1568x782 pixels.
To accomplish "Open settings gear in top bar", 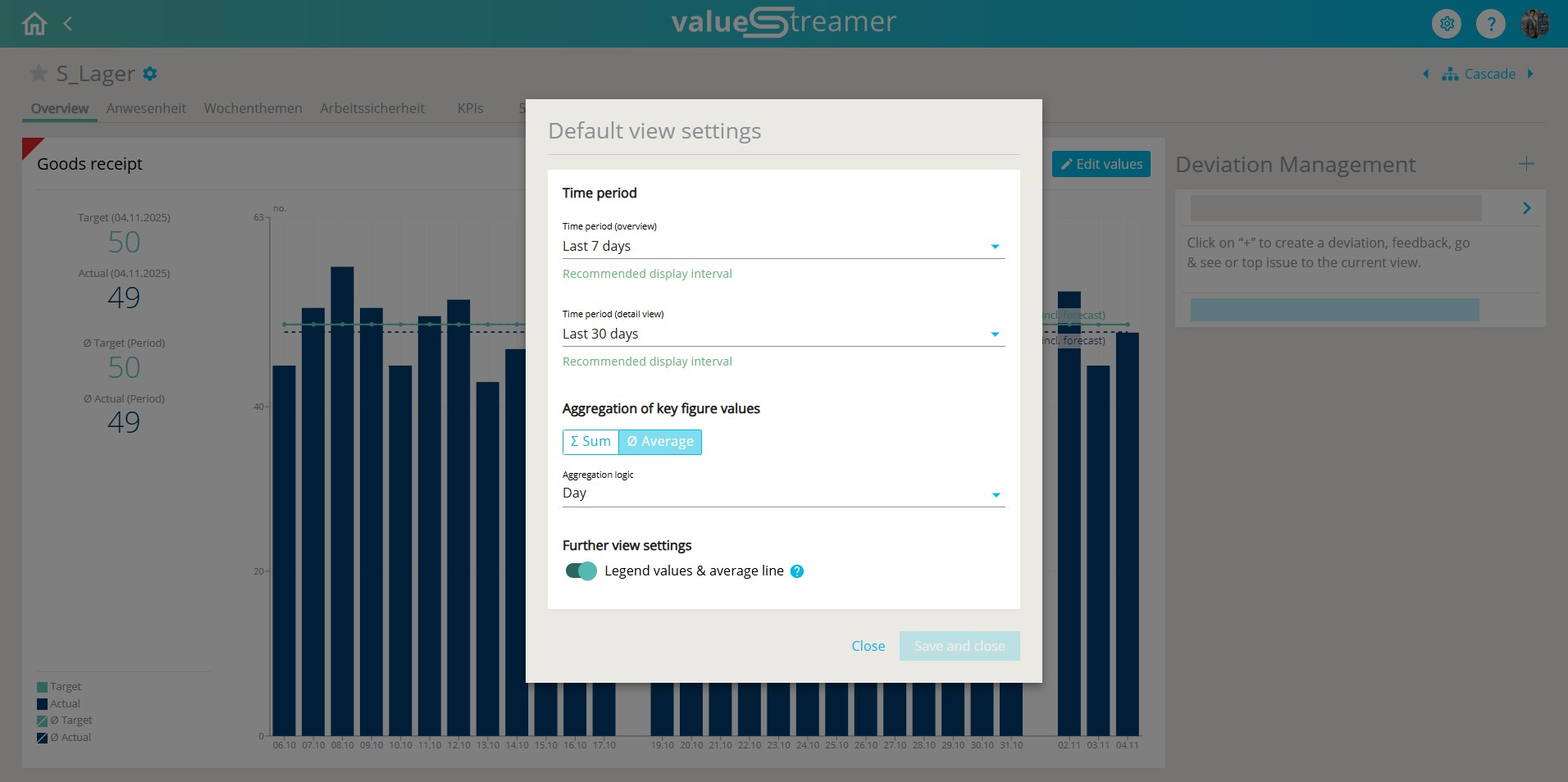I will click(x=1447, y=24).
